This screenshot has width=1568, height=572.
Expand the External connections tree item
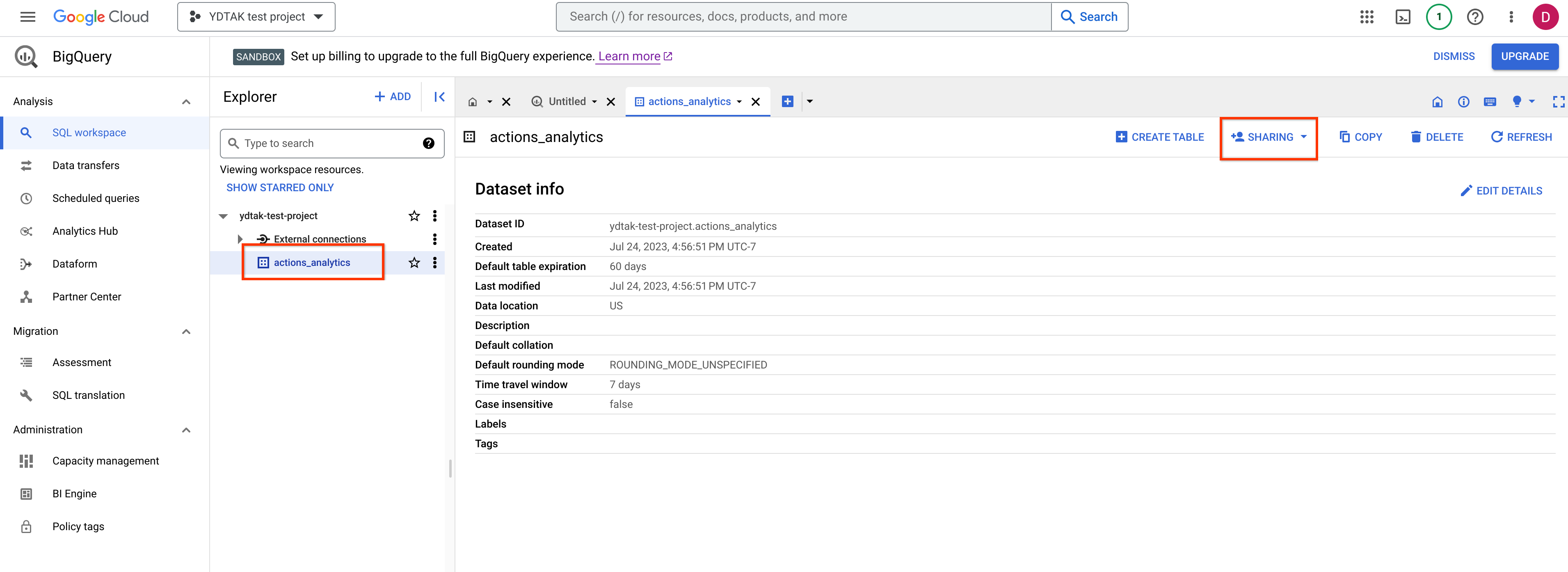tap(241, 239)
